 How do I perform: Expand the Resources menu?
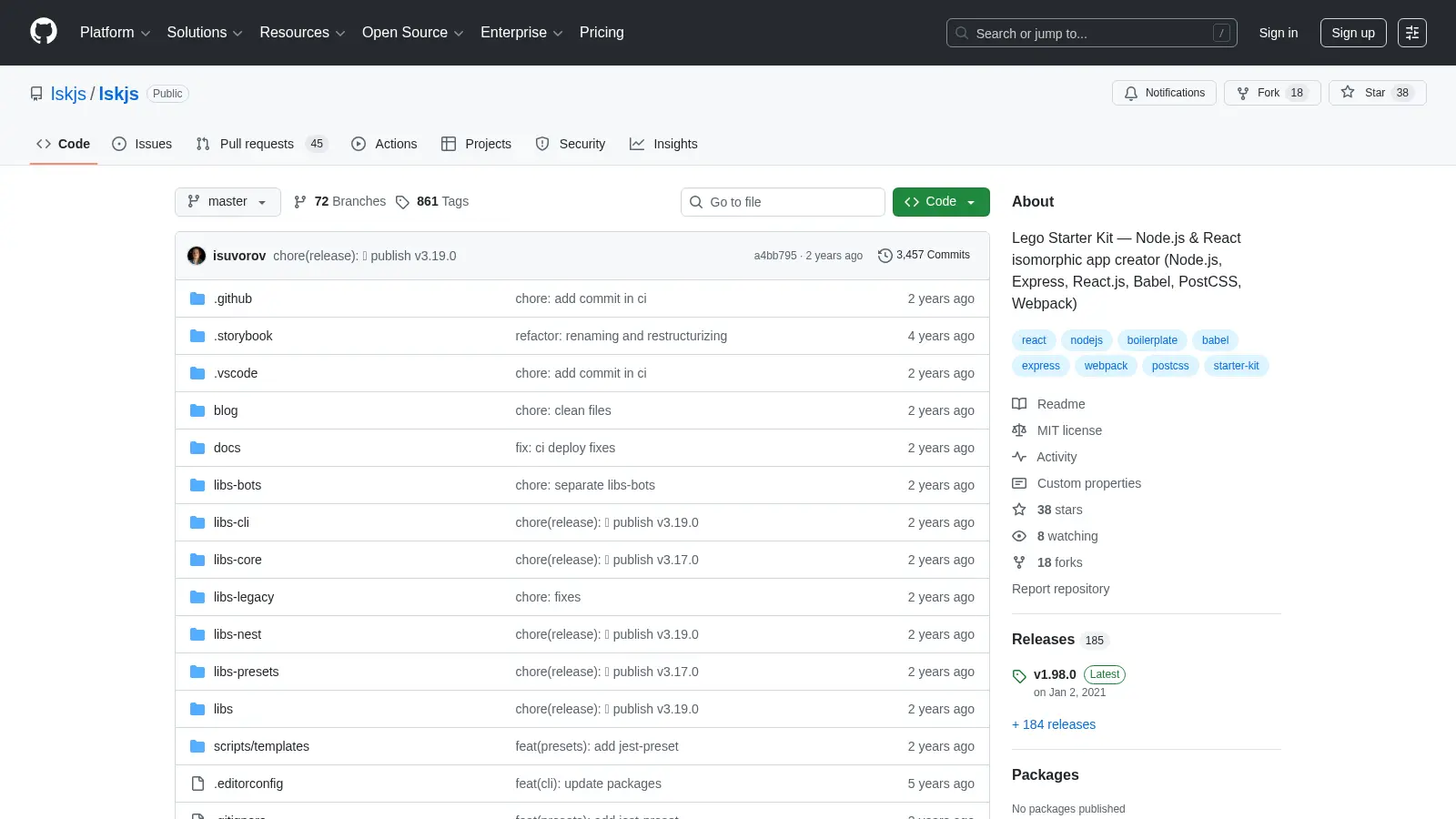302,33
